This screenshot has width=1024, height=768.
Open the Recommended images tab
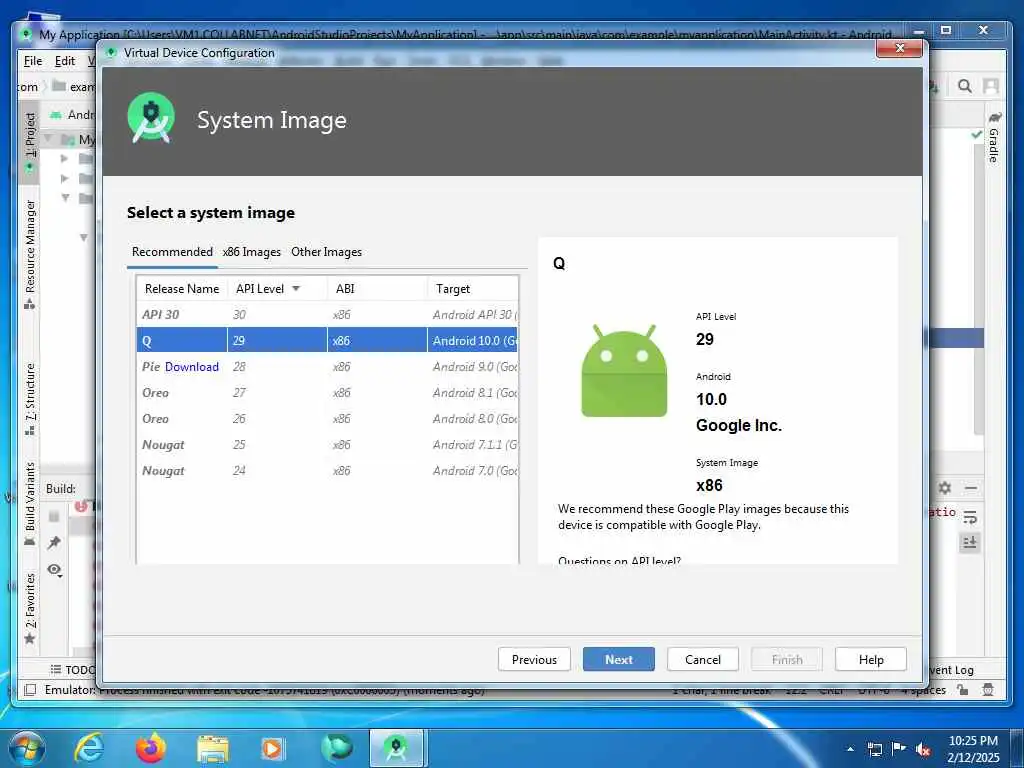point(172,252)
